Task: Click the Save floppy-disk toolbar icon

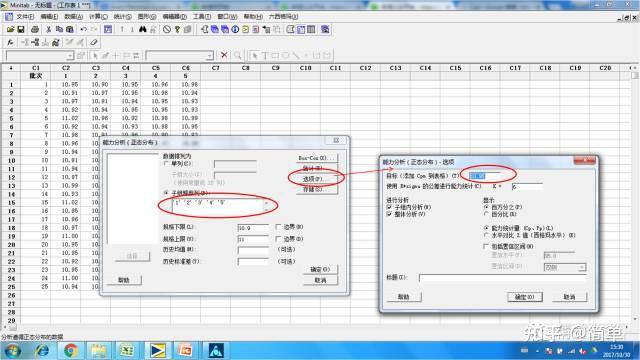Action: [20, 29]
